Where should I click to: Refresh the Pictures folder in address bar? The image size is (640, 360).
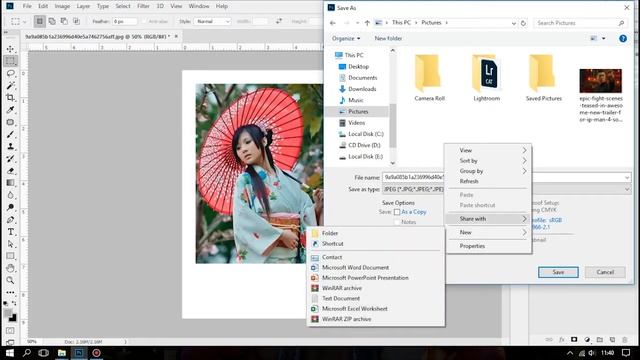click(x=524, y=23)
